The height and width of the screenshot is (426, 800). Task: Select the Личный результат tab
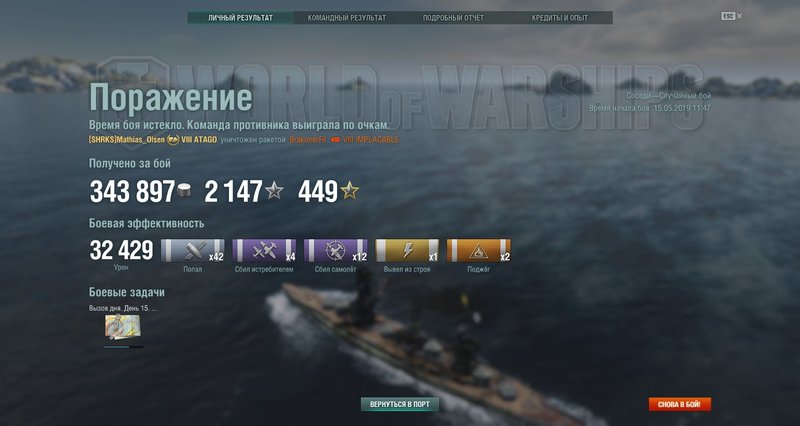pyautogui.click(x=240, y=18)
